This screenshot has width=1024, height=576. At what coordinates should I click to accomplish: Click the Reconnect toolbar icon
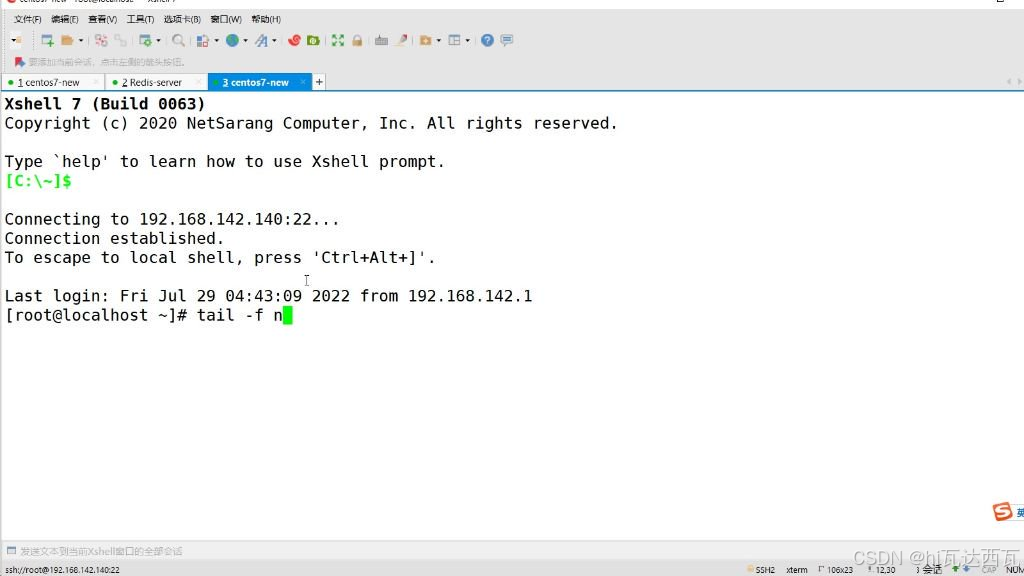pyautogui.click(x=101, y=40)
